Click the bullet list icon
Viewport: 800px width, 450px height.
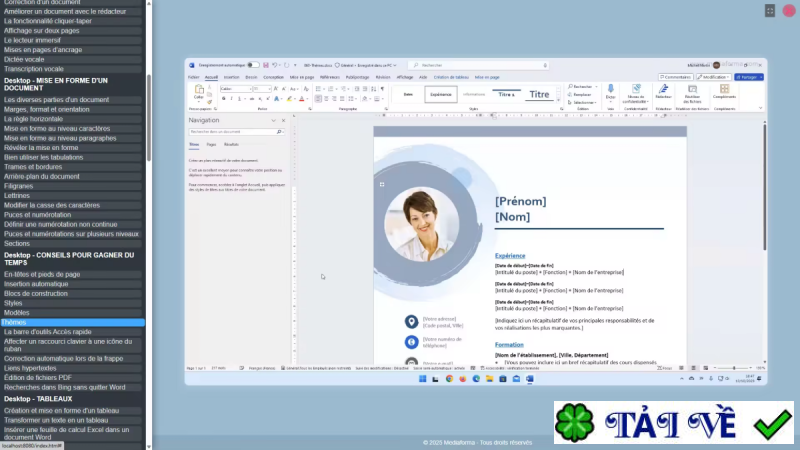coord(318,89)
